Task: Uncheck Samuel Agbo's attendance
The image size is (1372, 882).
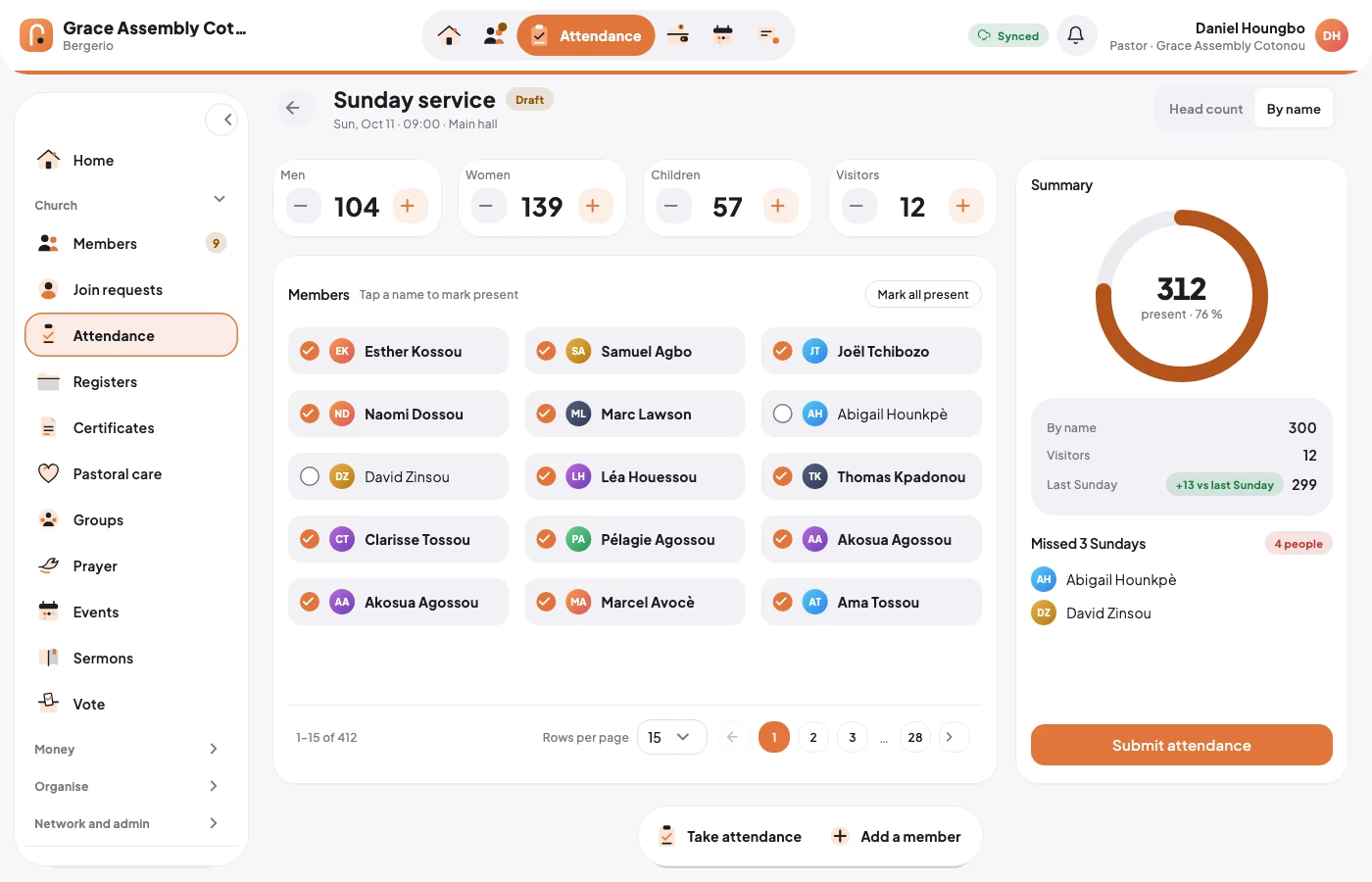Action: pyautogui.click(x=635, y=351)
